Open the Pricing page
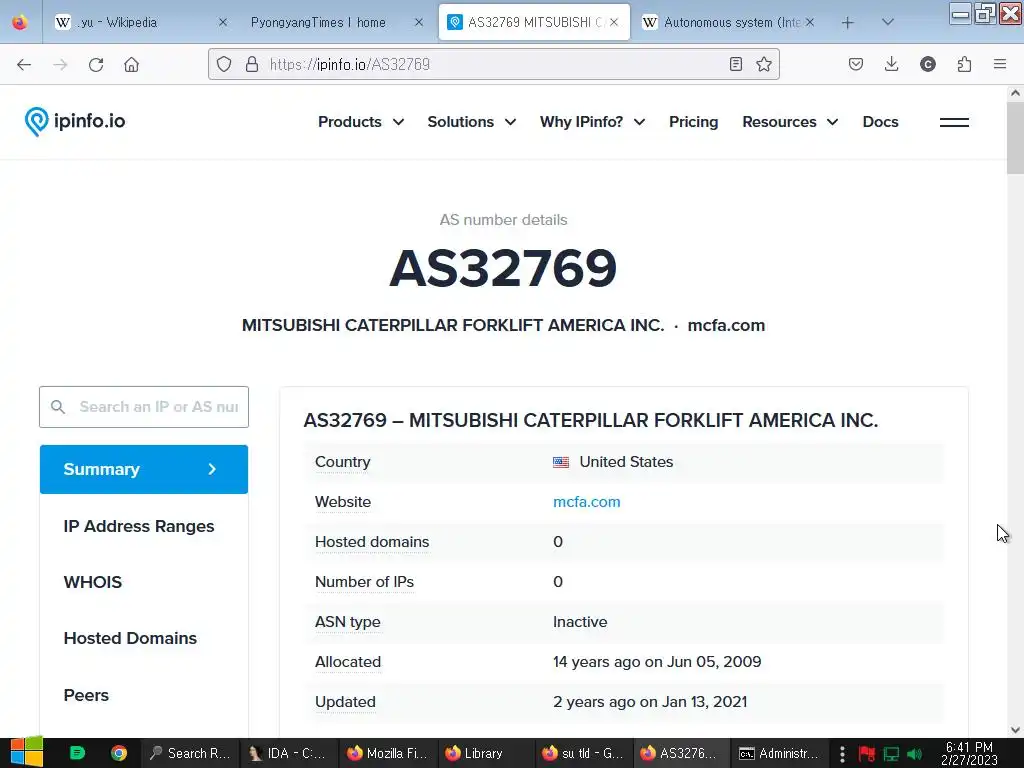This screenshot has width=1024, height=768. point(694,122)
